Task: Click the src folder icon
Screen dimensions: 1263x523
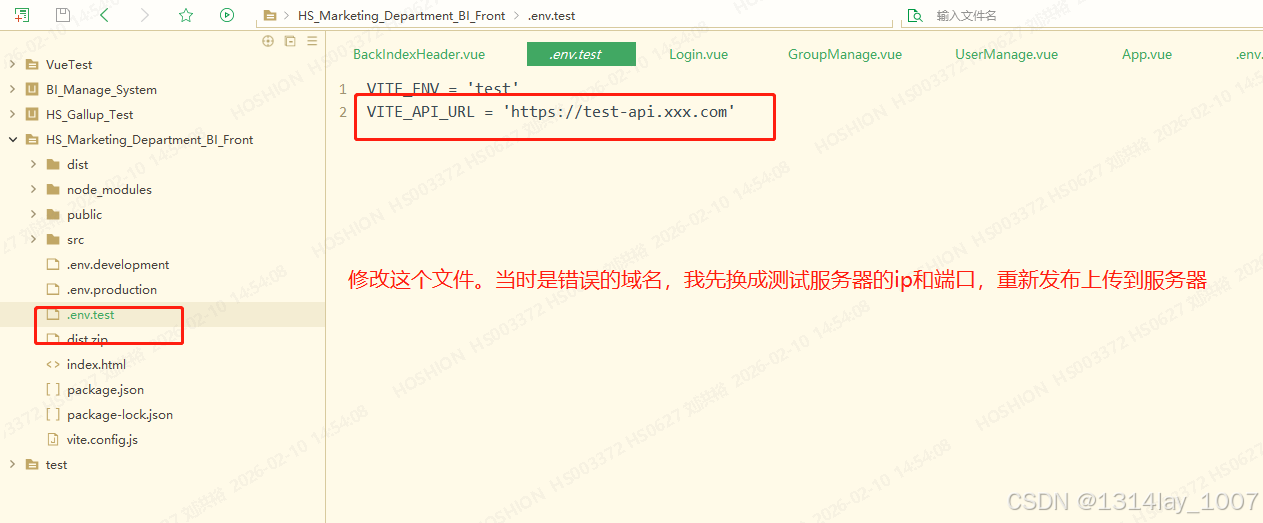Action: click(x=53, y=239)
